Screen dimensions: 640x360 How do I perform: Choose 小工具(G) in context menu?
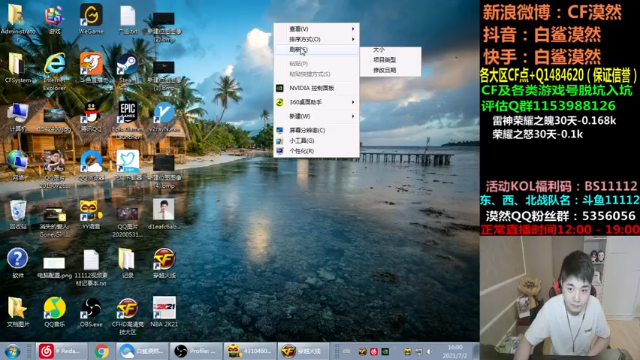pos(316,141)
